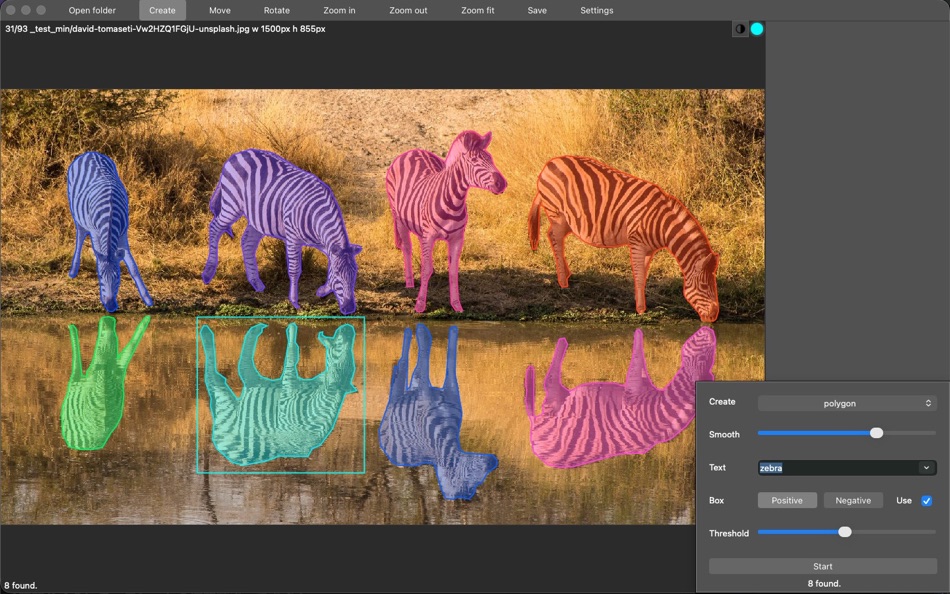
Task: Click into the zebra text field
Action: tap(835, 468)
